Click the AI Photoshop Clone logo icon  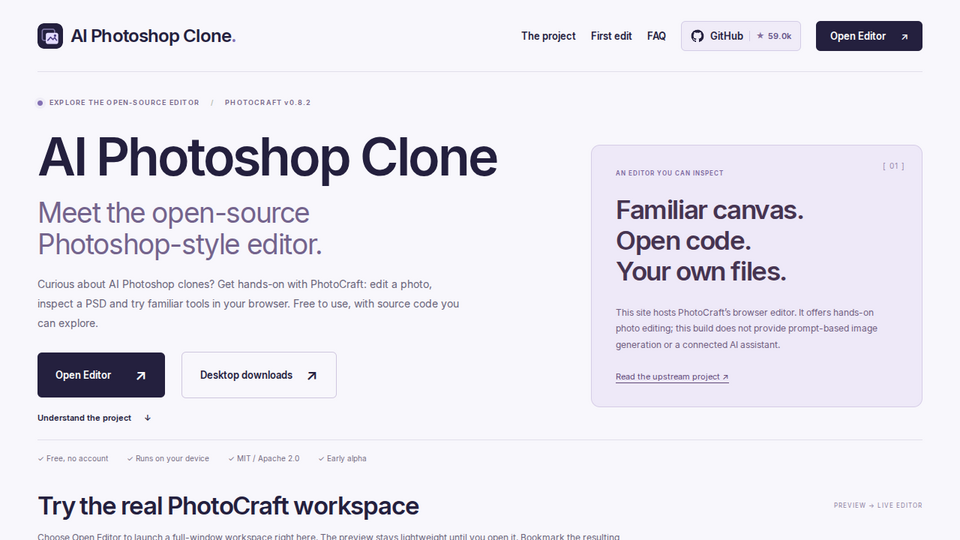[x=50, y=36]
